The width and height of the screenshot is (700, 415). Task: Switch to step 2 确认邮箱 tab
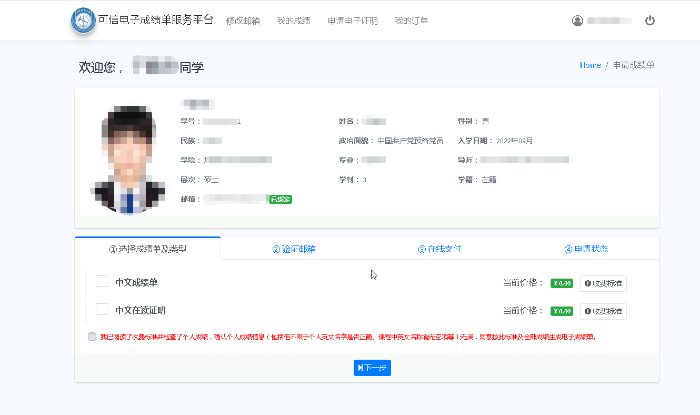coord(293,249)
